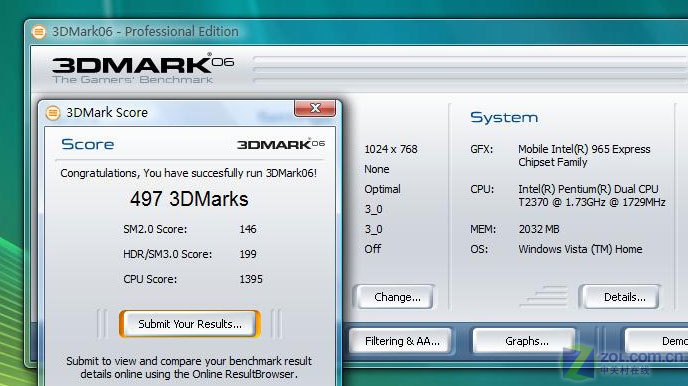688x386 pixels.
Task: Click the CPU score value 1395
Action: click(251, 279)
